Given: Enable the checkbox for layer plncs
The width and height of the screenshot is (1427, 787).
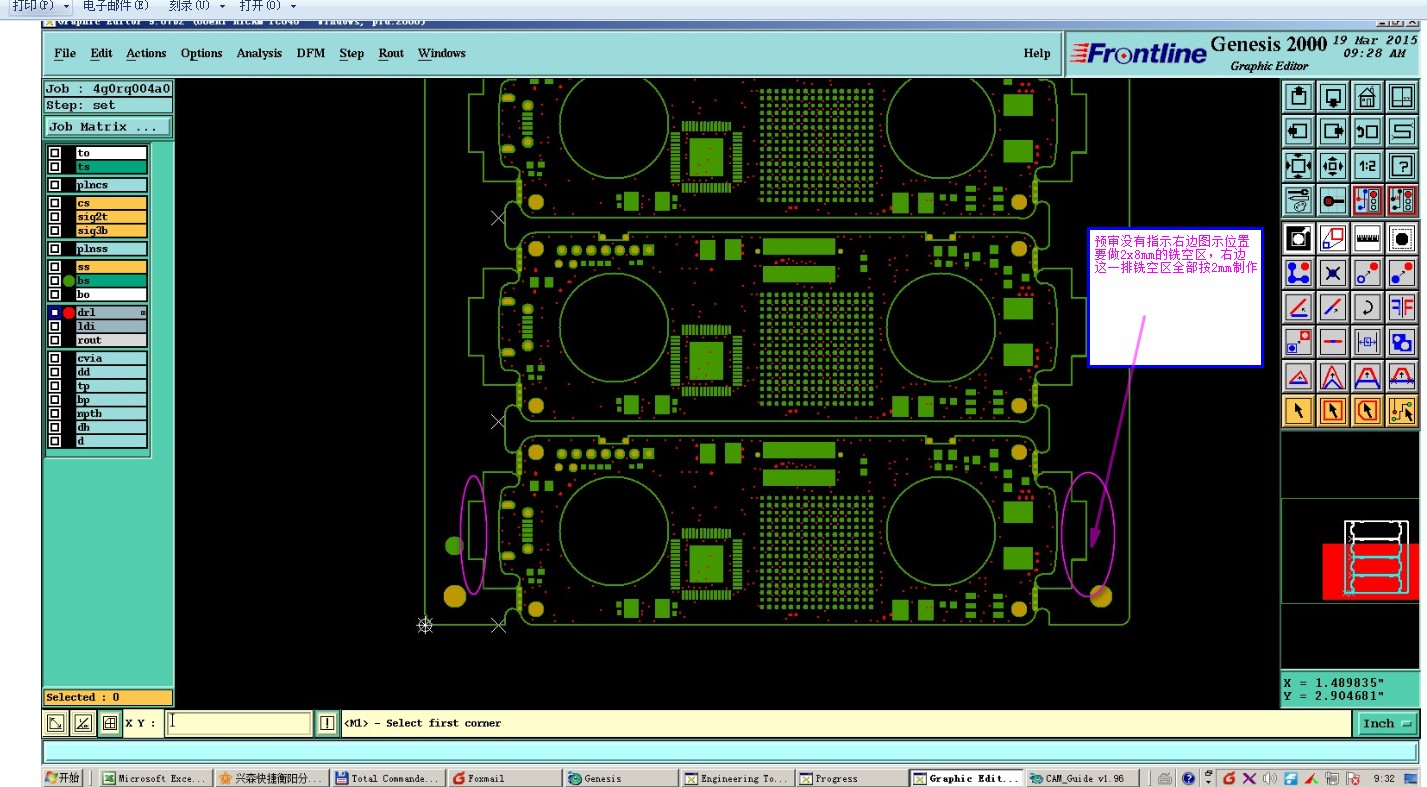Looking at the screenshot, I should (55, 185).
